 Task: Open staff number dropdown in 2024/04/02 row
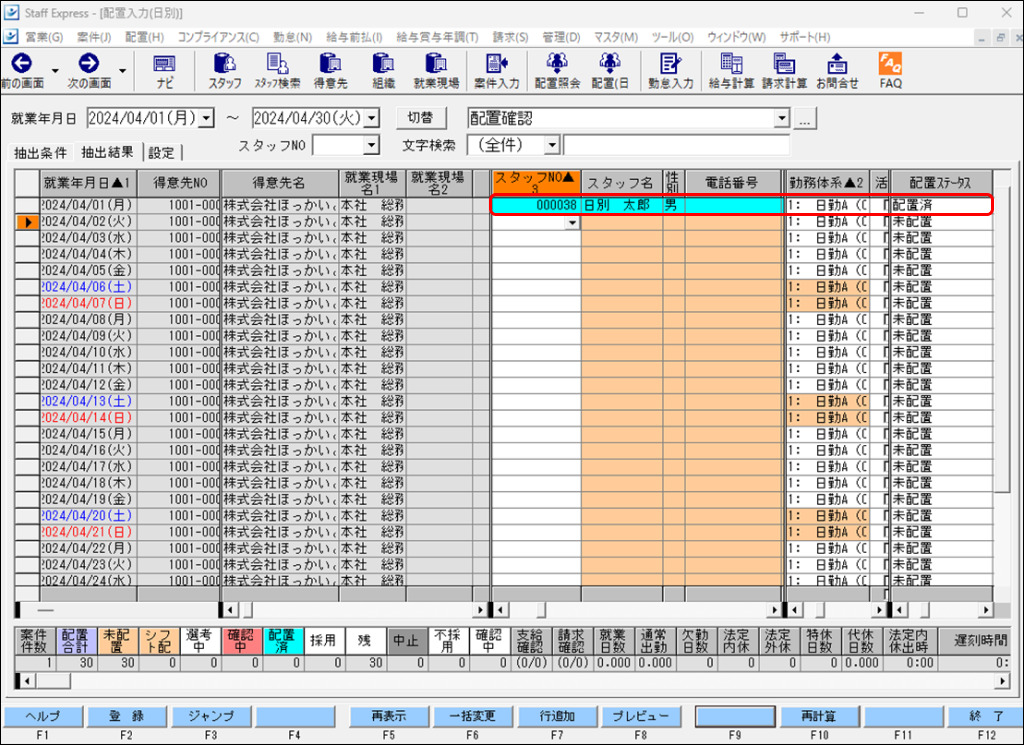(572, 223)
